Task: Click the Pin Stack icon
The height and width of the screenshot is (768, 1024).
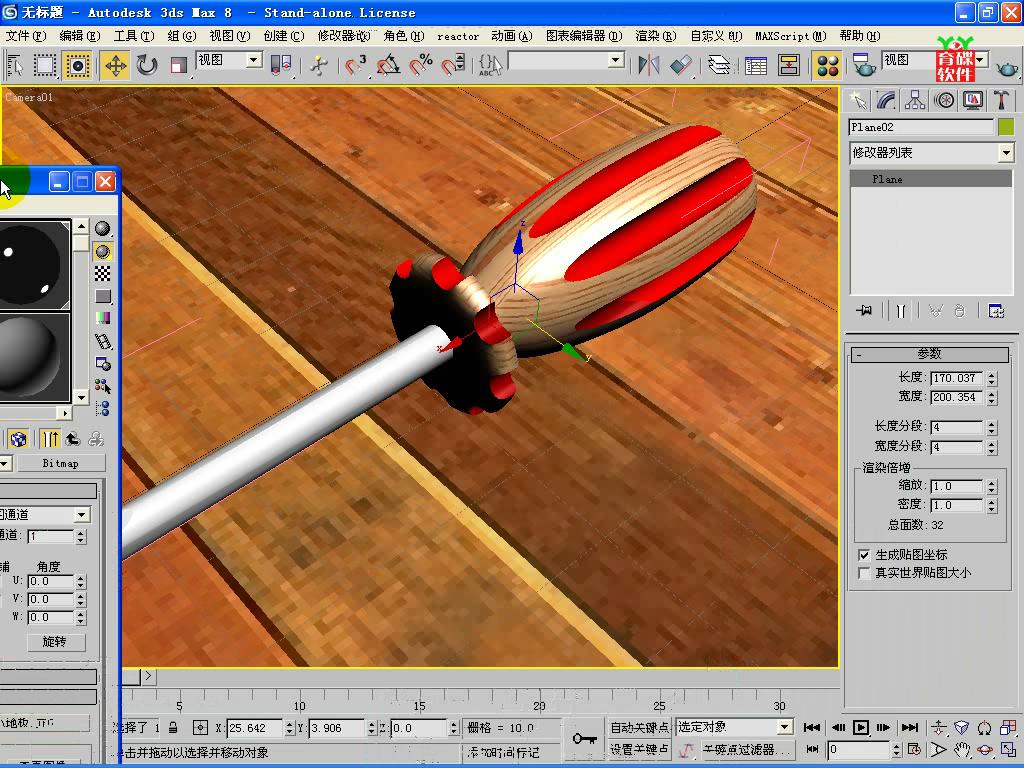Action: (x=864, y=311)
